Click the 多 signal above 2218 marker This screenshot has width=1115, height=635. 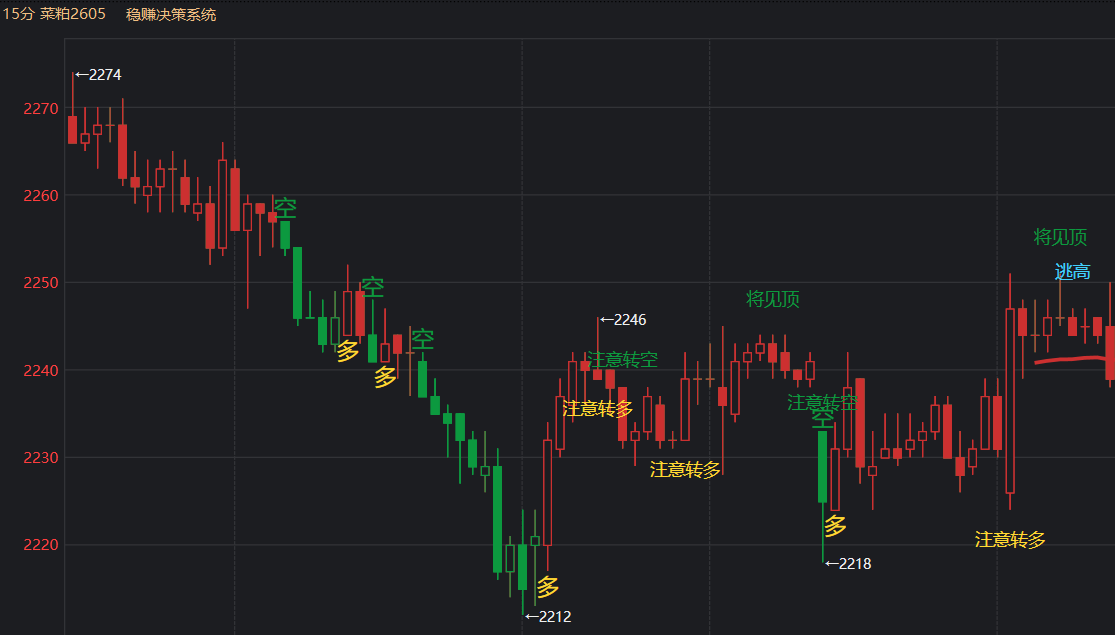pyautogui.click(x=836, y=526)
